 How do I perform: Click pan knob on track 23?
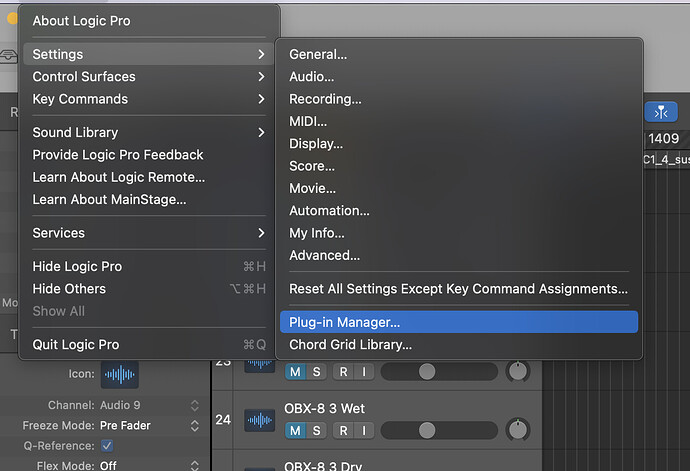coord(518,371)
